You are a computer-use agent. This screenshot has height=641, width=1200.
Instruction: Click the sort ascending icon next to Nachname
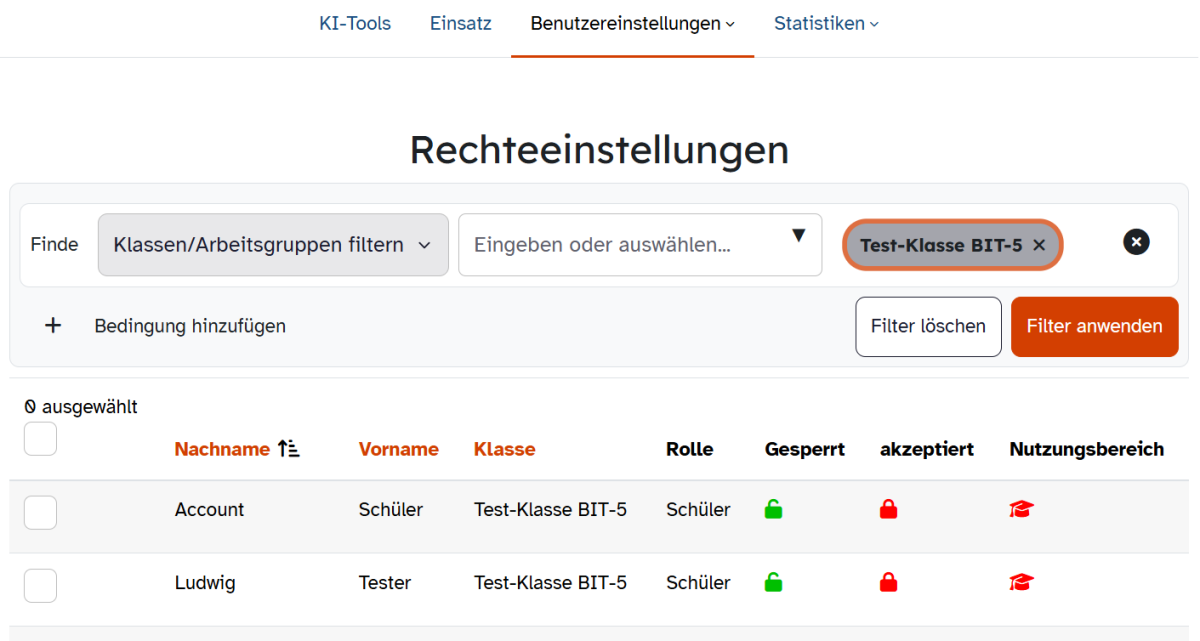coord(289,449)
